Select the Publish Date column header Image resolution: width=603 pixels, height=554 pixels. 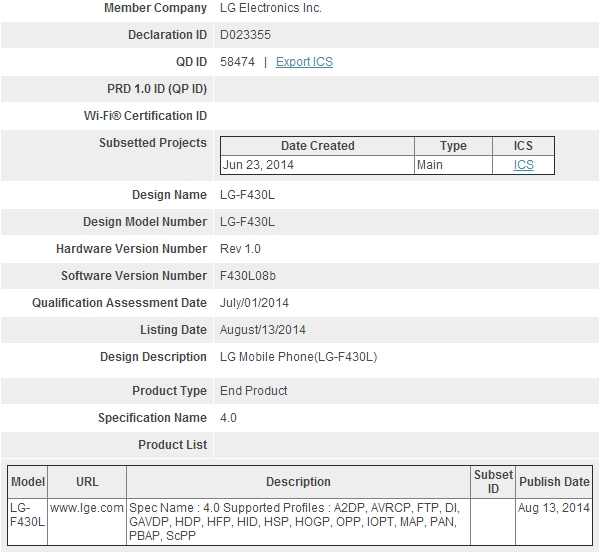point(554,482)
